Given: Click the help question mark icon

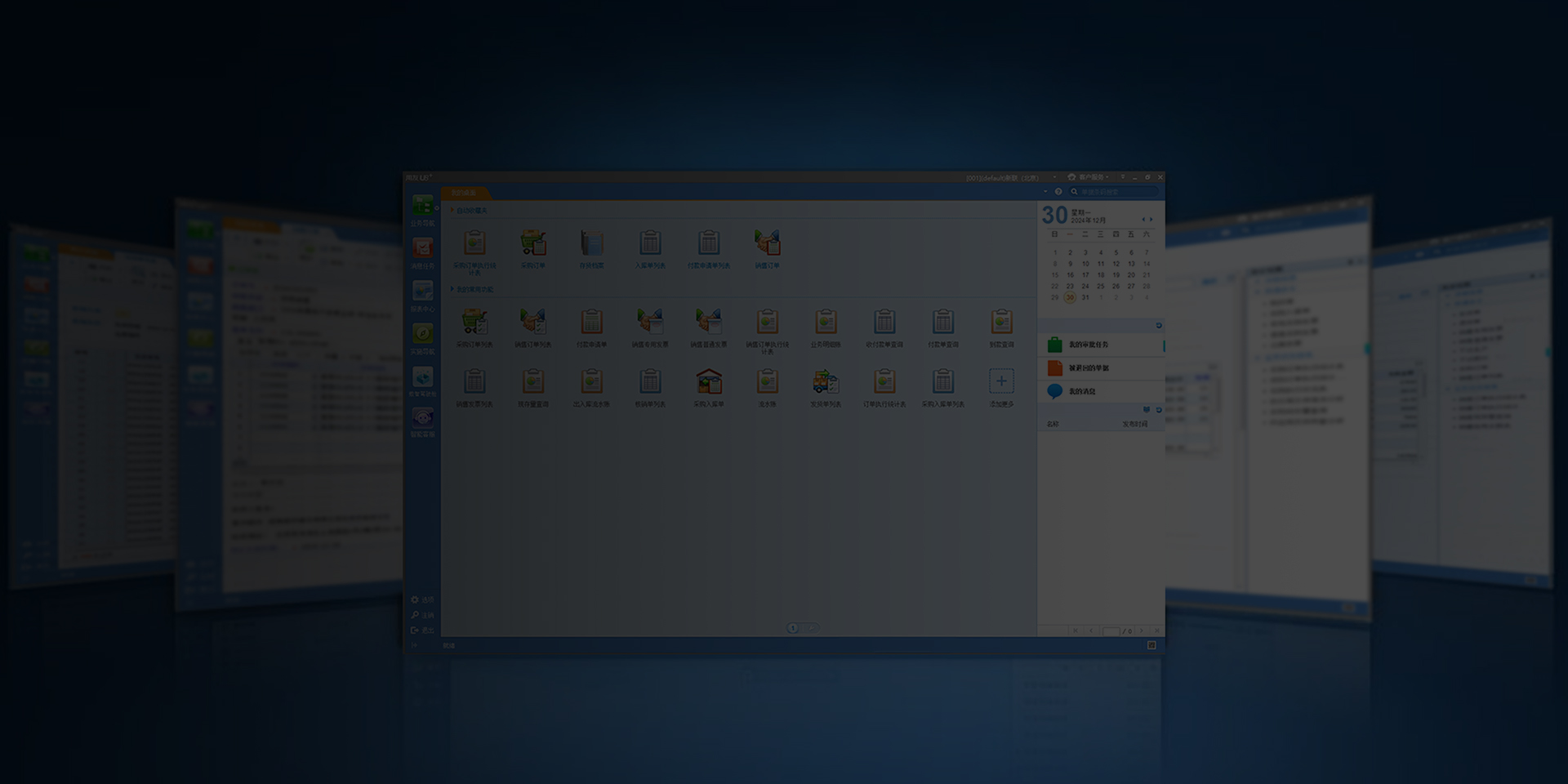Looking at the screenshot, I should pos(1058,192).
